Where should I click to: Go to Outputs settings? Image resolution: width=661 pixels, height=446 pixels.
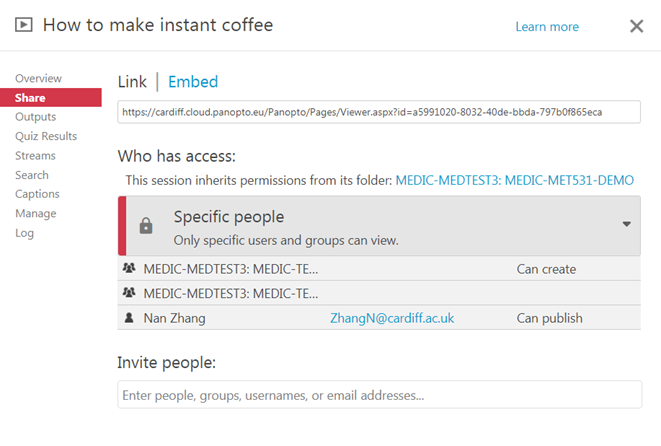click(x=36, y=117)
